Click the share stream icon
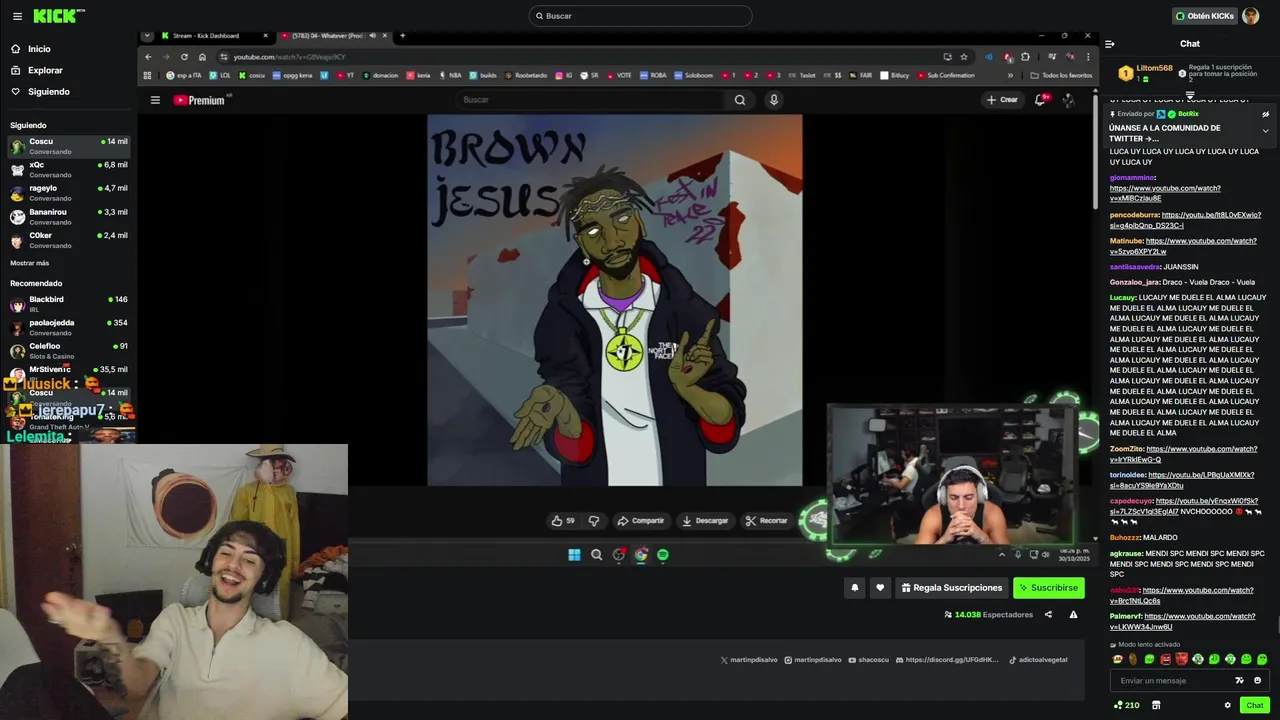 pyautogui.click(x=1048, y=615)
